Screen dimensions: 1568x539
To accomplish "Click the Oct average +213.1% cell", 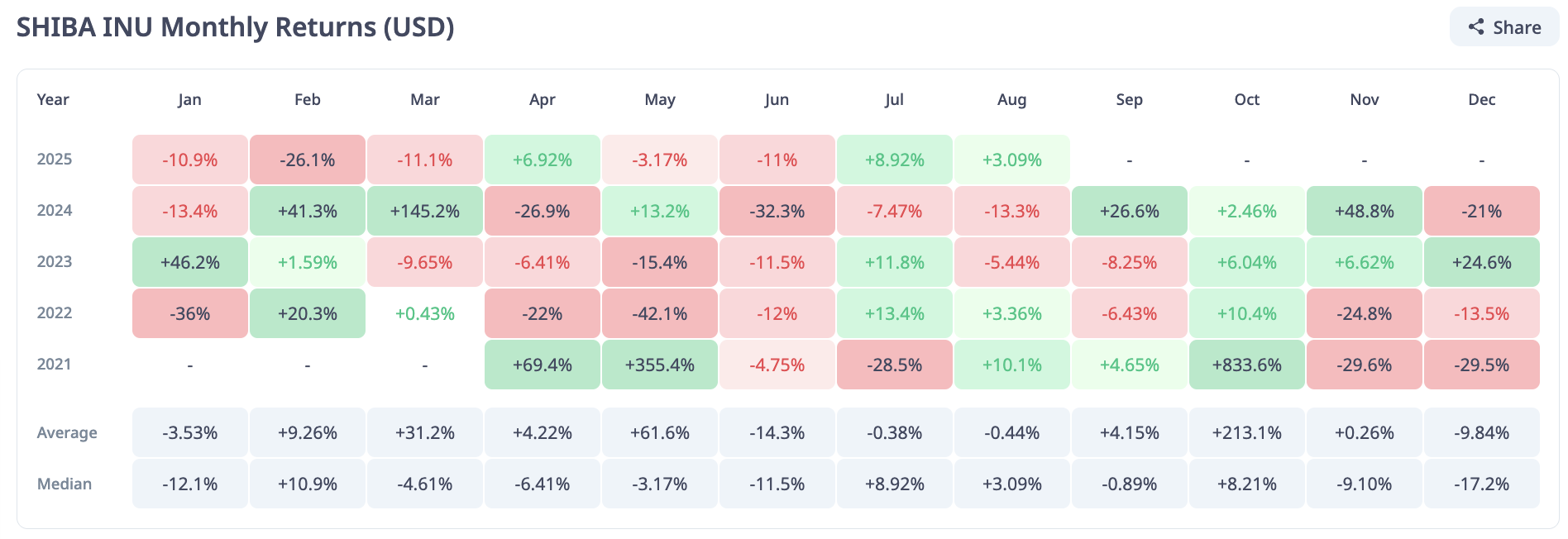I will [1246, 432].
